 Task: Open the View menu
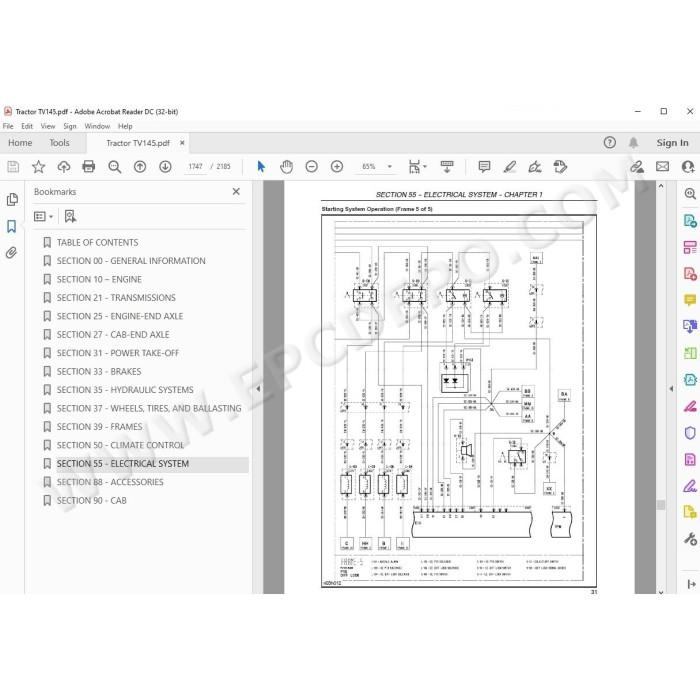[x=48, y=126]
